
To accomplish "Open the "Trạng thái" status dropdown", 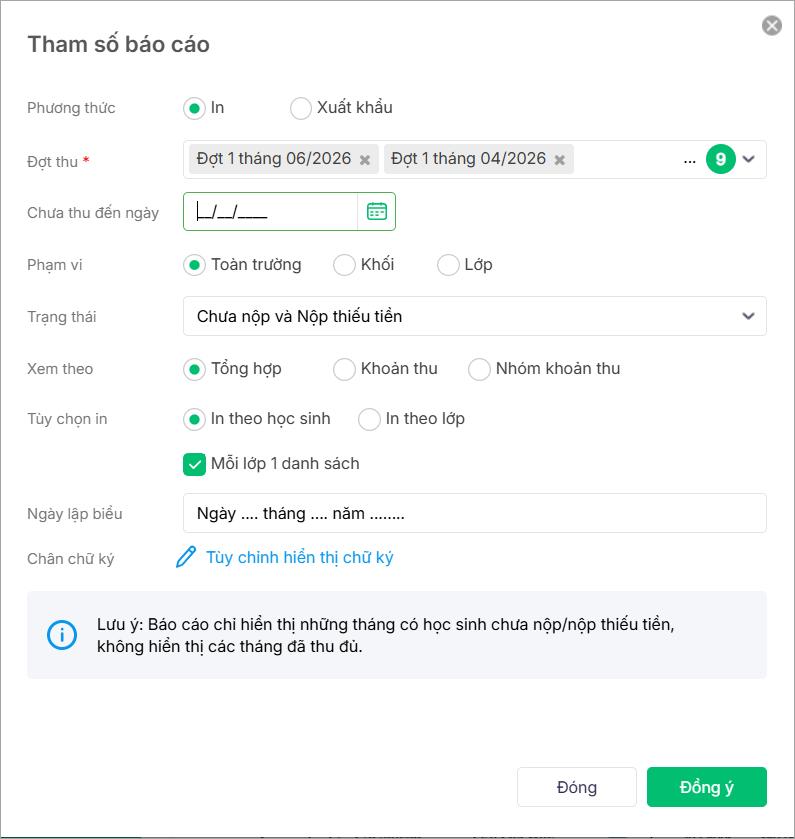I will point(475,316).
